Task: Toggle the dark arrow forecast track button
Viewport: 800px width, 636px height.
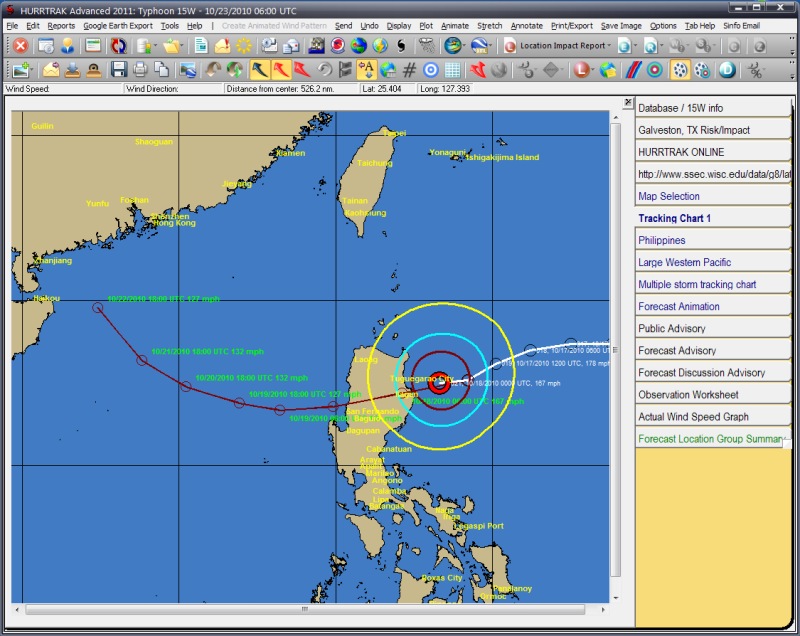Action: [x=260, y=70]
